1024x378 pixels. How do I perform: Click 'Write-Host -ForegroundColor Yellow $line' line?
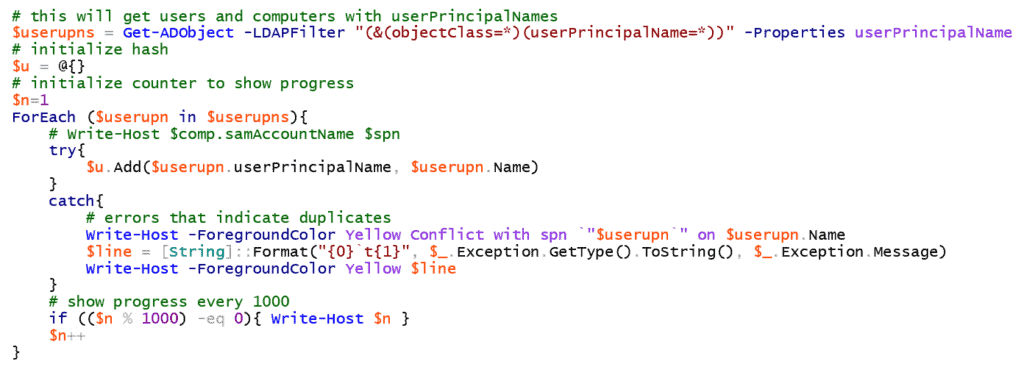pyautogui.click(x=271, y=268)
